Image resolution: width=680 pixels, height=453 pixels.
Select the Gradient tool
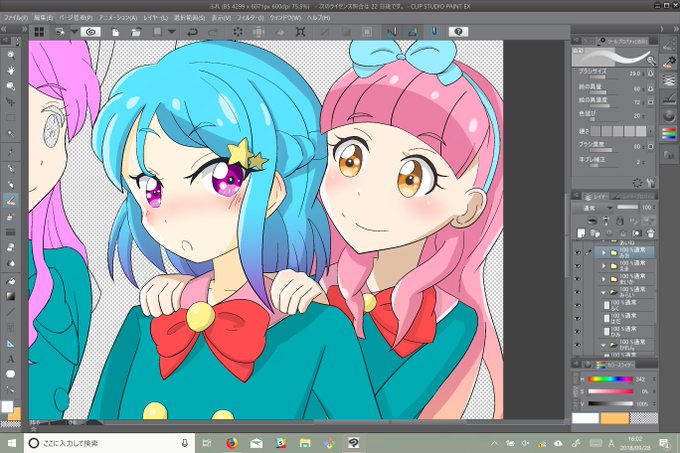tap(10, 297)
